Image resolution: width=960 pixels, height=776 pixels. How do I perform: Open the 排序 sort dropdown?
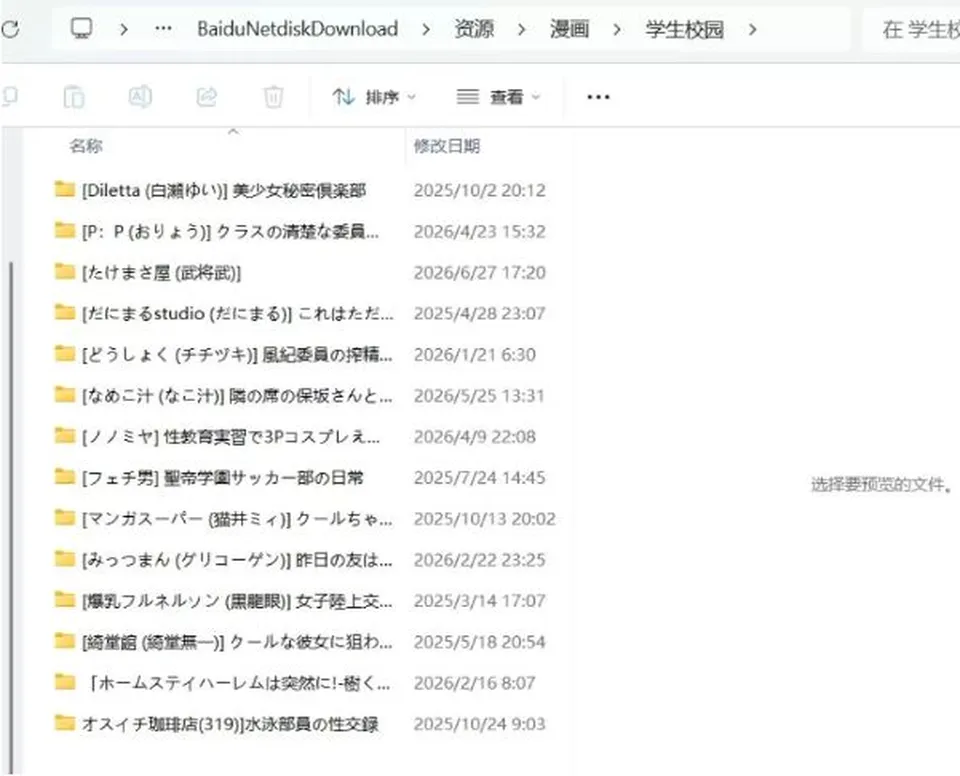tap(374, 97)
